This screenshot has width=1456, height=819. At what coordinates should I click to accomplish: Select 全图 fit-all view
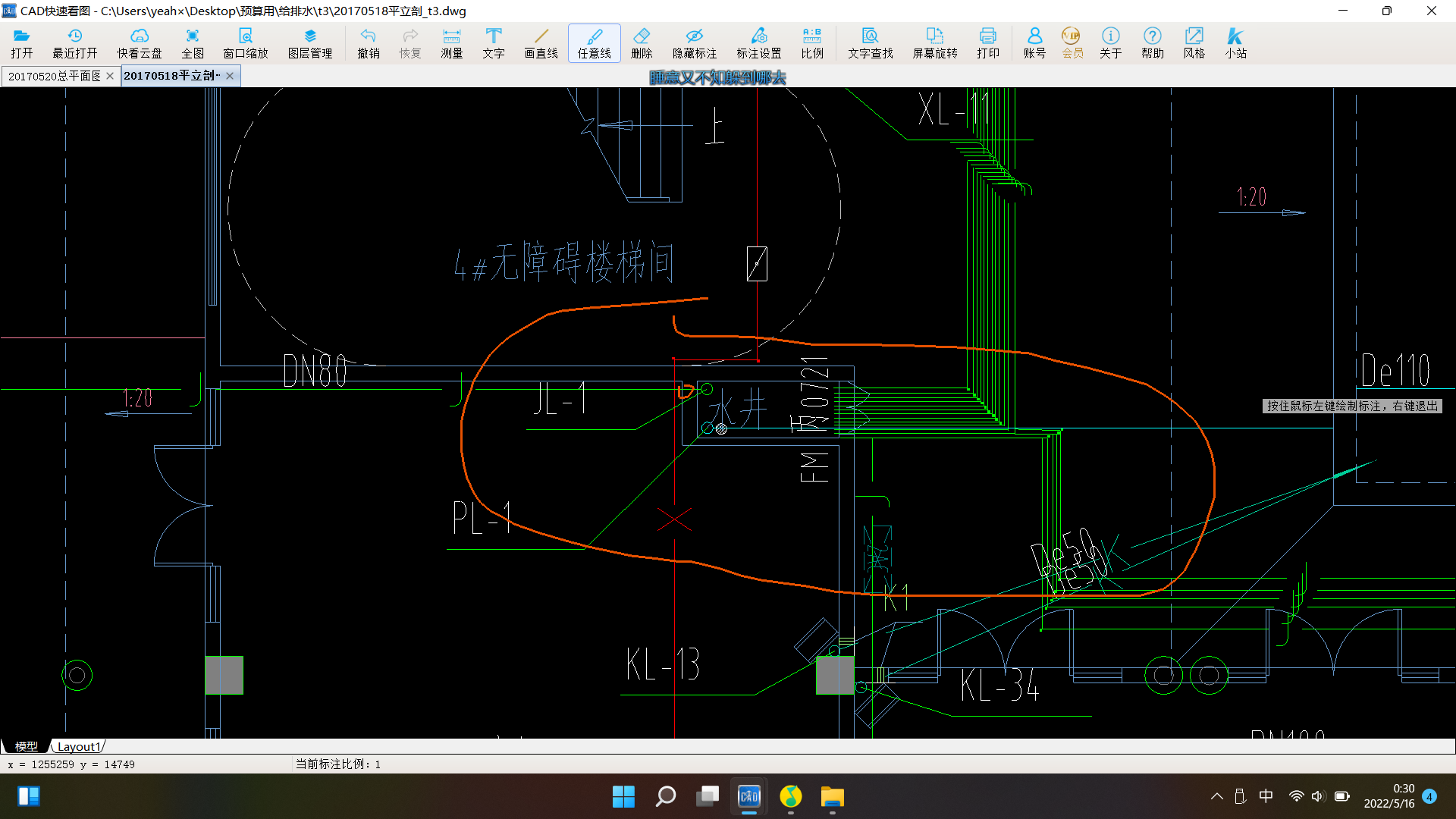click(x=193, y=43)
